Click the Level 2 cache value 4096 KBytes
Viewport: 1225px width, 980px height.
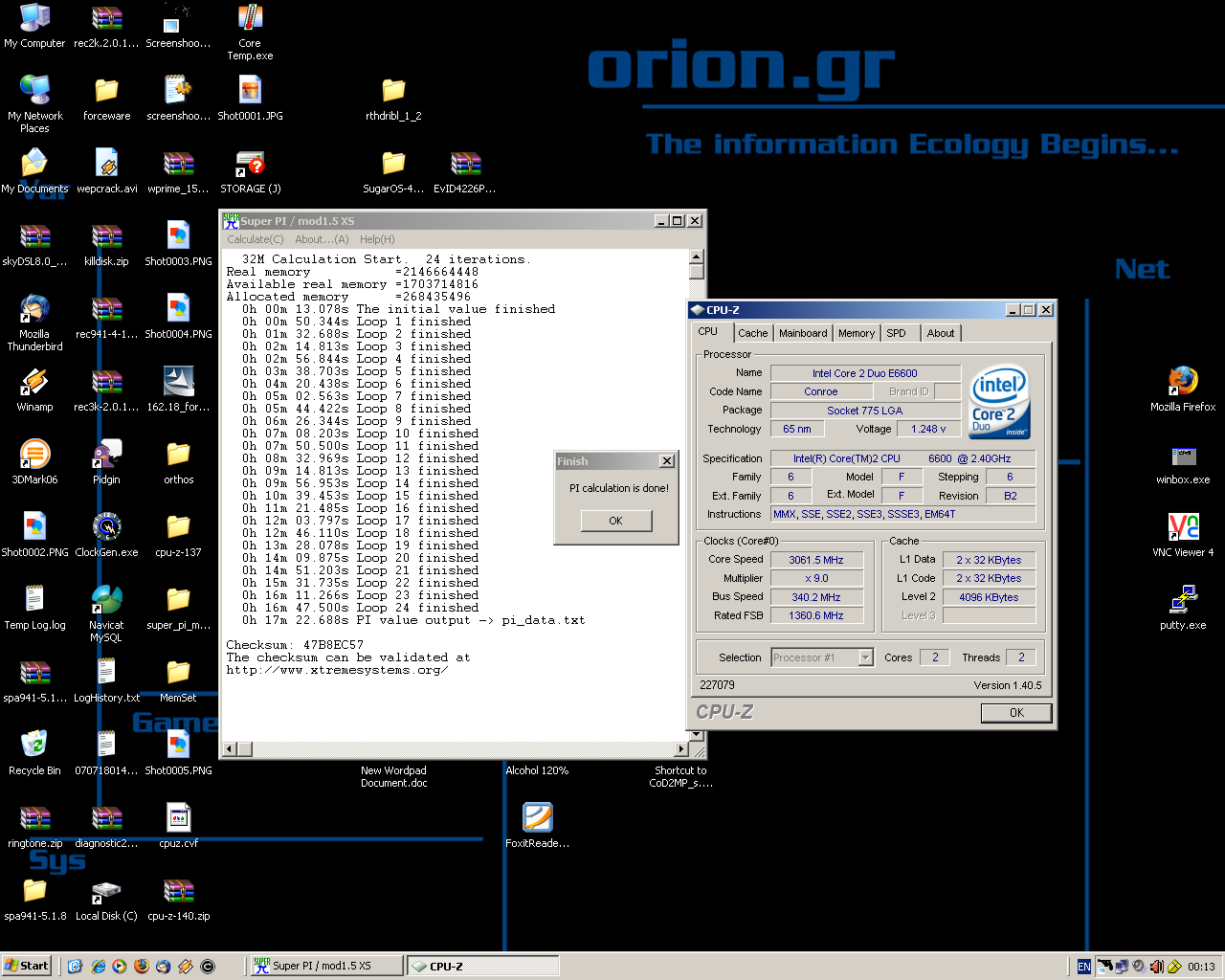(989, 597)
